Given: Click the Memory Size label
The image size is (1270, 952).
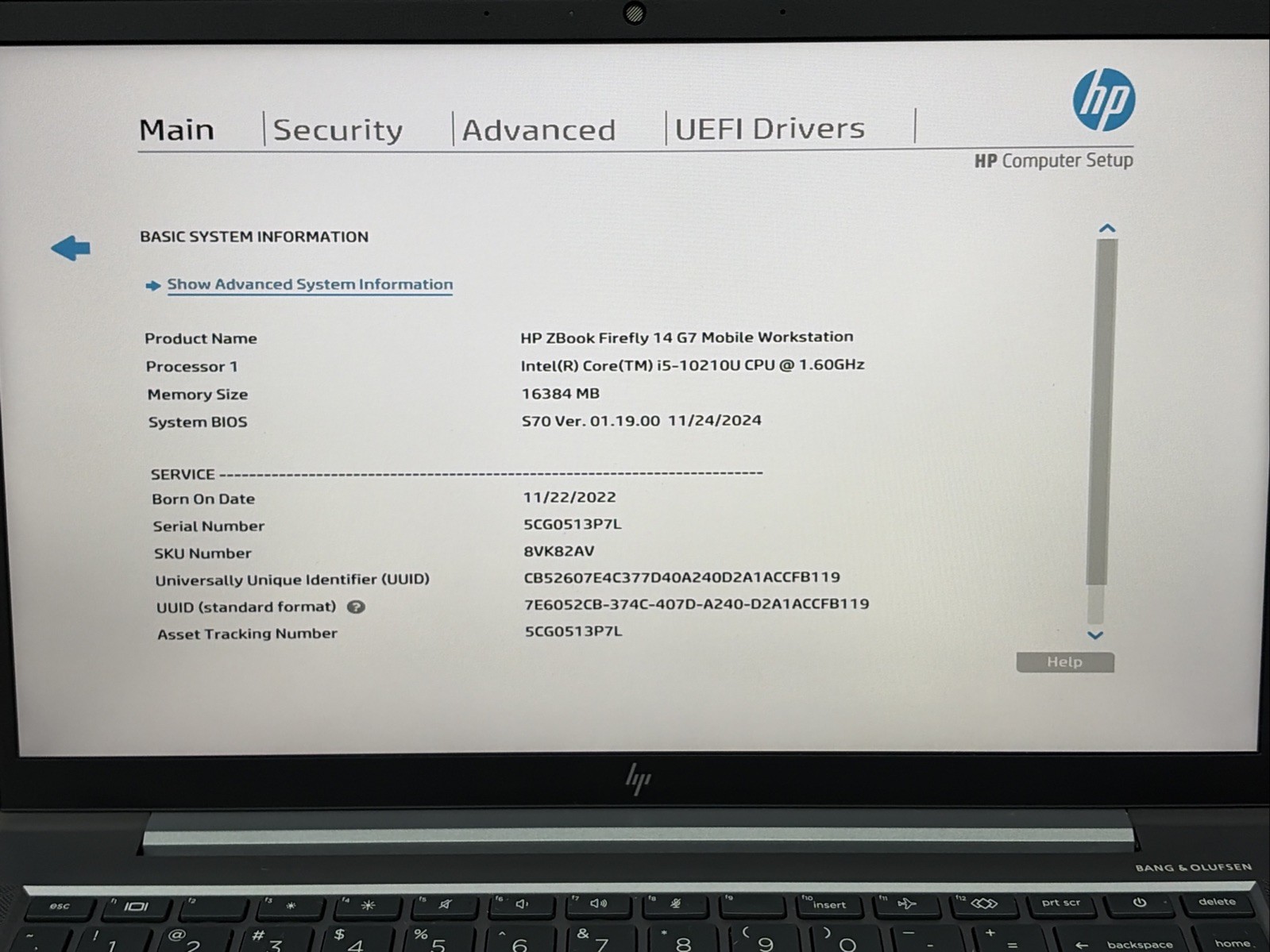Looking at the screenshot, I should tap(198, 395).
